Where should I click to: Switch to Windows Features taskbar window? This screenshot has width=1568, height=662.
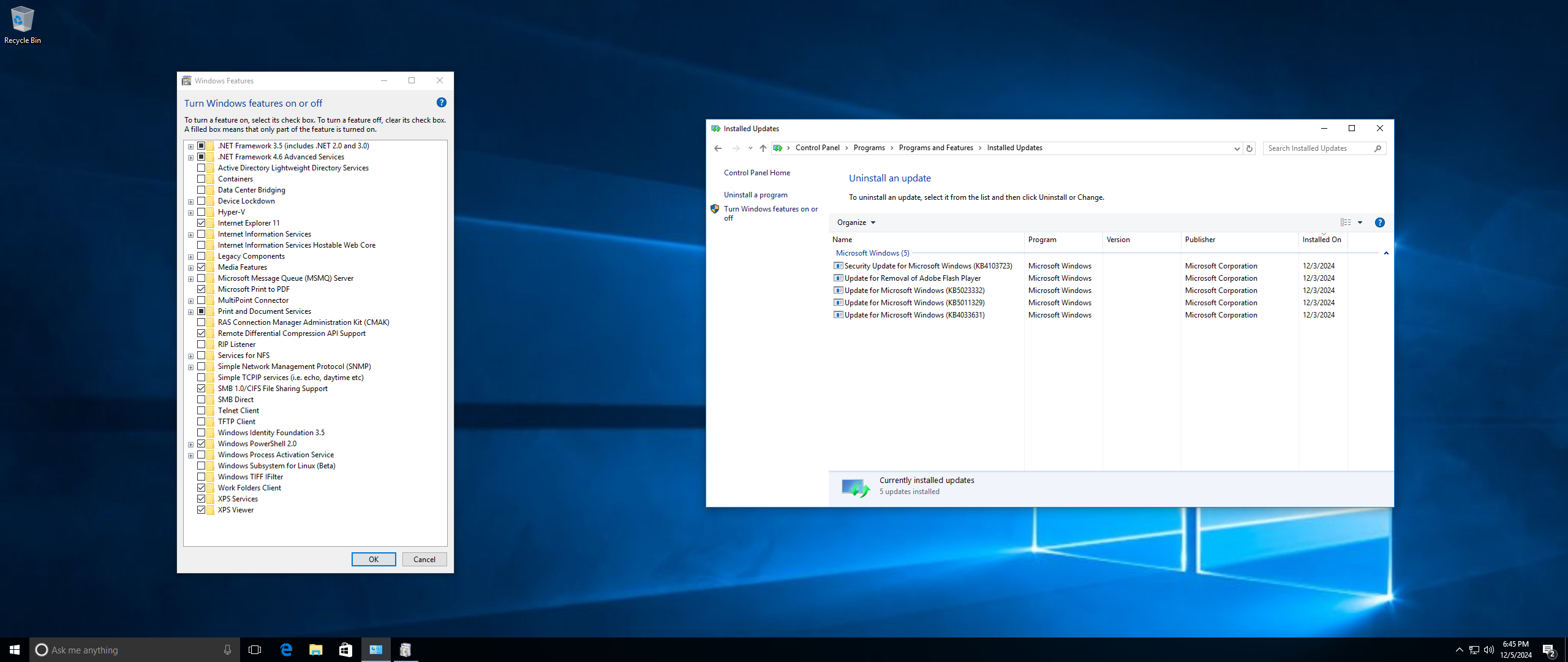(x=405, y=650)
